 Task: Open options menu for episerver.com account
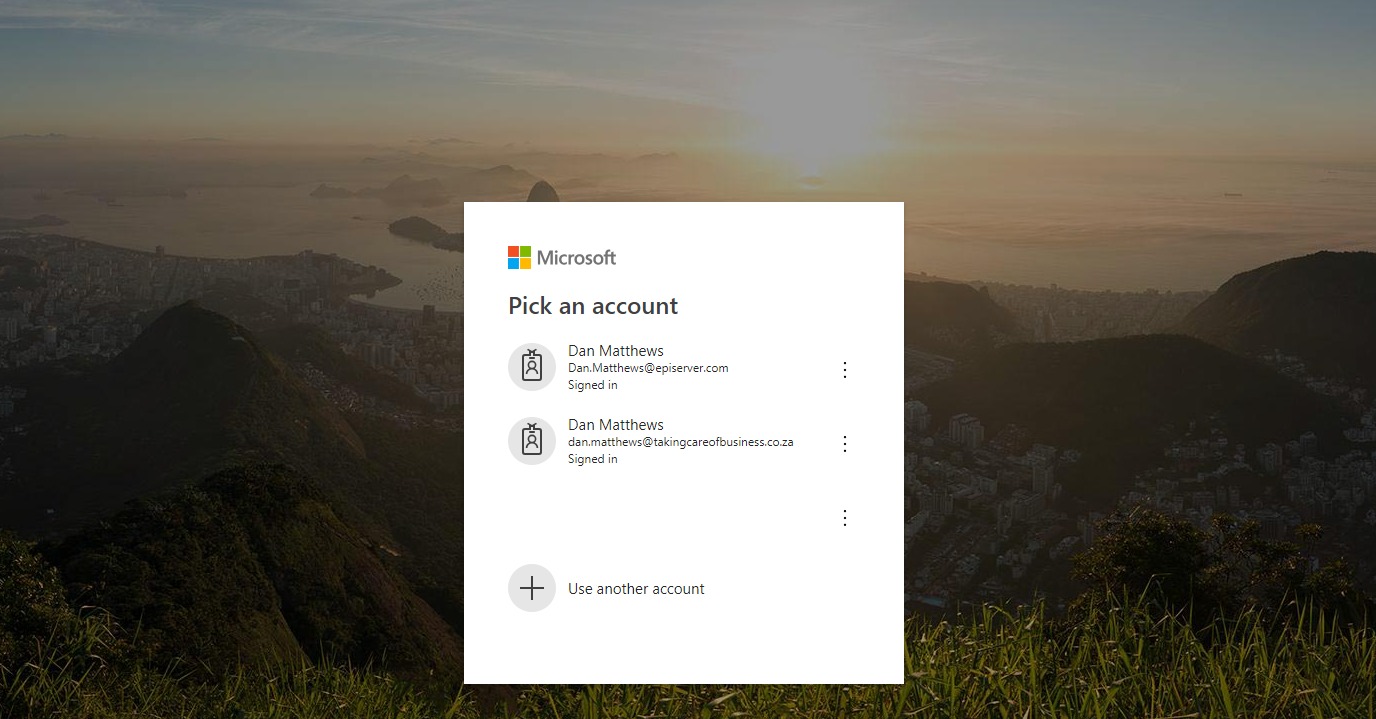pyautogui.click(x=845, y=370)
